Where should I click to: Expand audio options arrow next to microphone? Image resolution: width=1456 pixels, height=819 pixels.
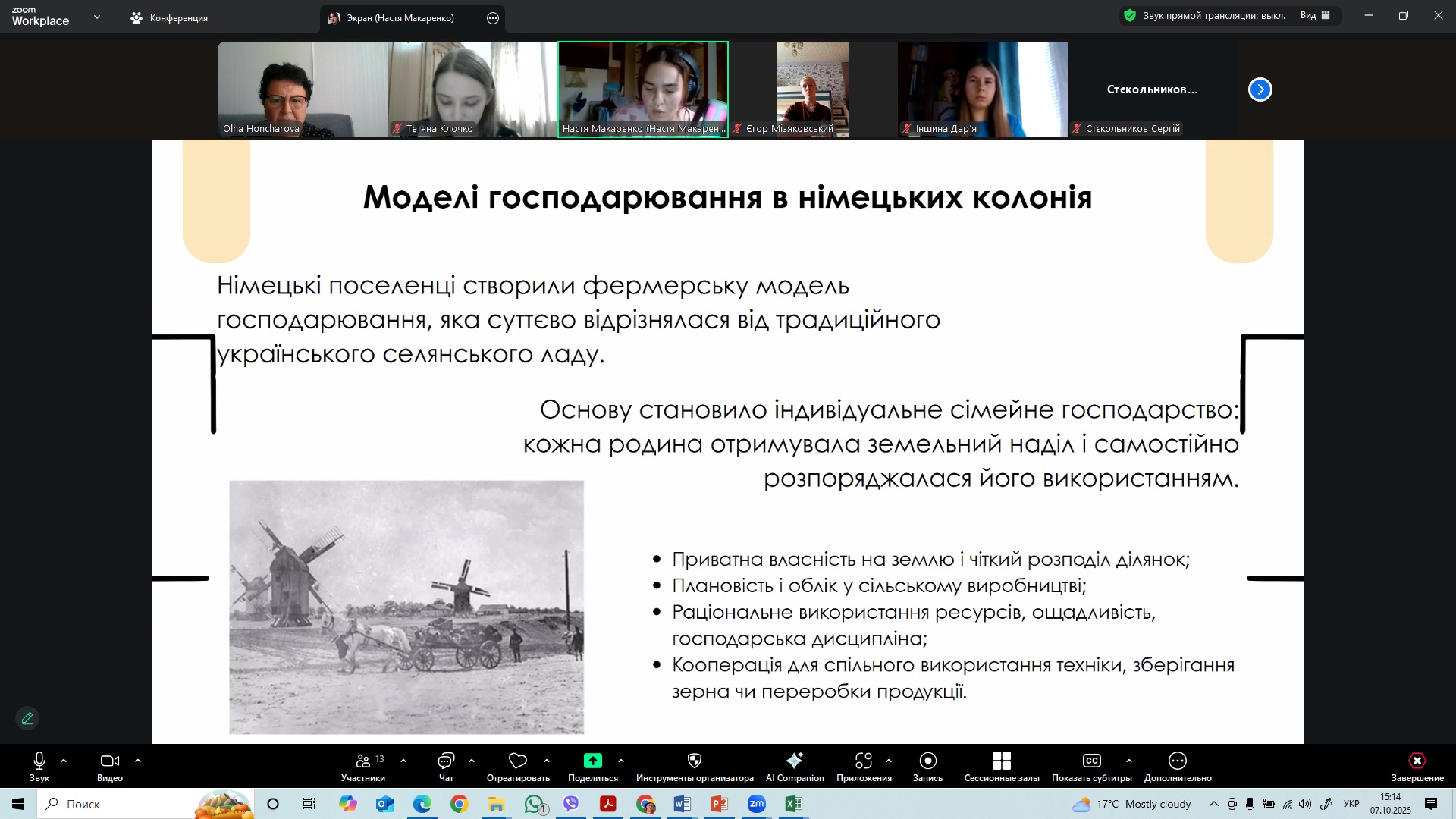(64, 761)
